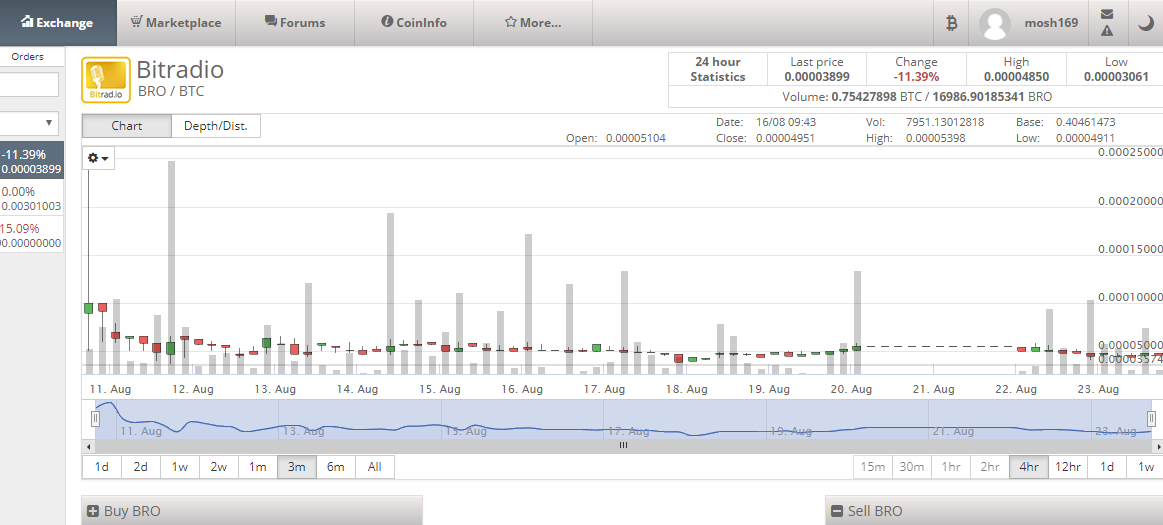This screenshot has height=525, width=1163.
Task: Select the 1d zoom range
Action: coord(102,466)
